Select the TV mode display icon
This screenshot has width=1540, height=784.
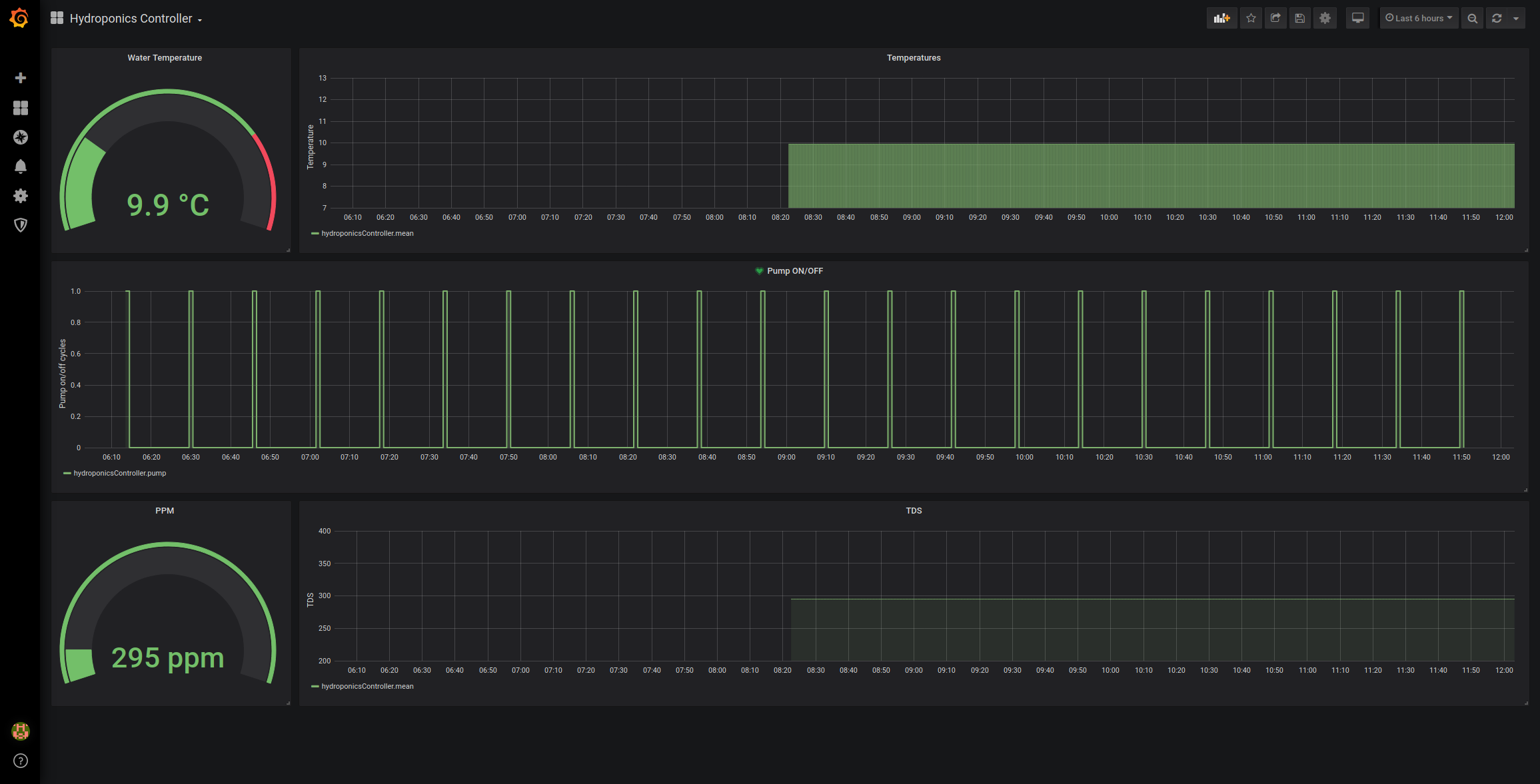(1358, 18)
